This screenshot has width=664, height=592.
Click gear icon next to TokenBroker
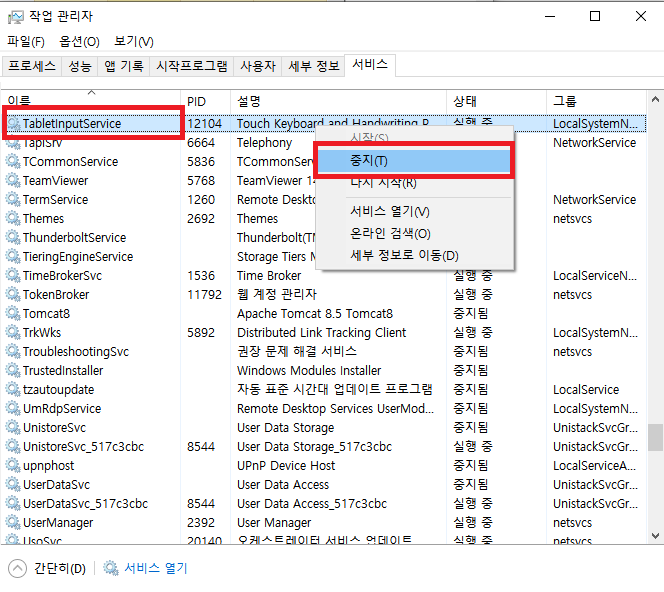[13, 294]
